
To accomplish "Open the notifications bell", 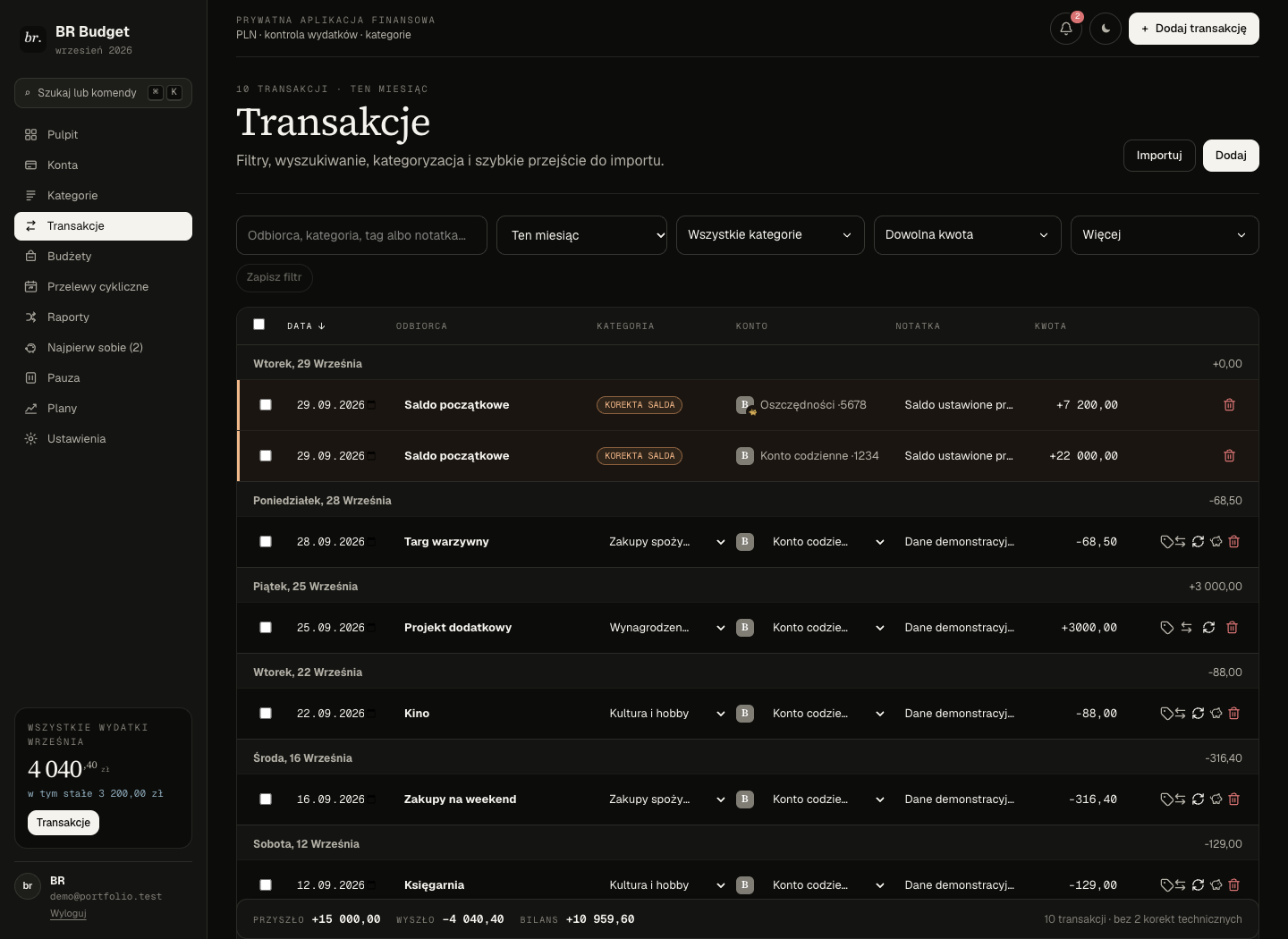I will 1066,29.
